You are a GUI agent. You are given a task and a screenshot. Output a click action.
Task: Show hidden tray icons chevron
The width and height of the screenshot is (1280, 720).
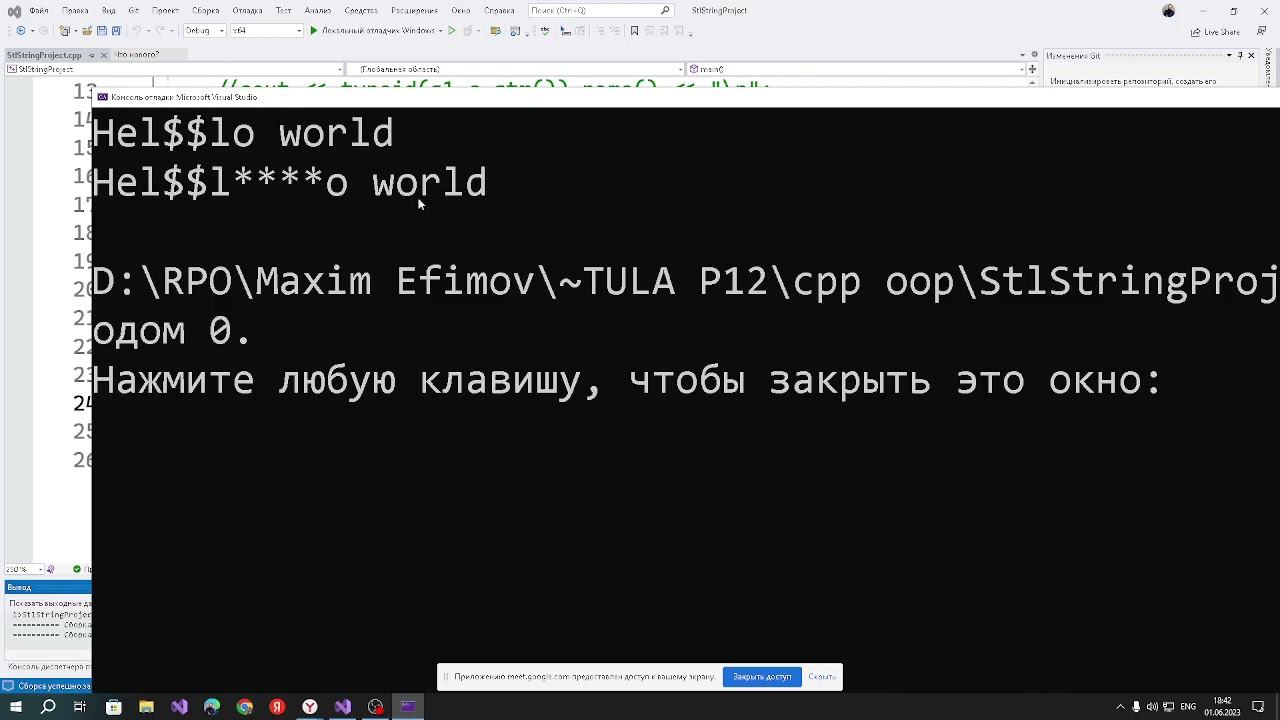coord(1120,707)
